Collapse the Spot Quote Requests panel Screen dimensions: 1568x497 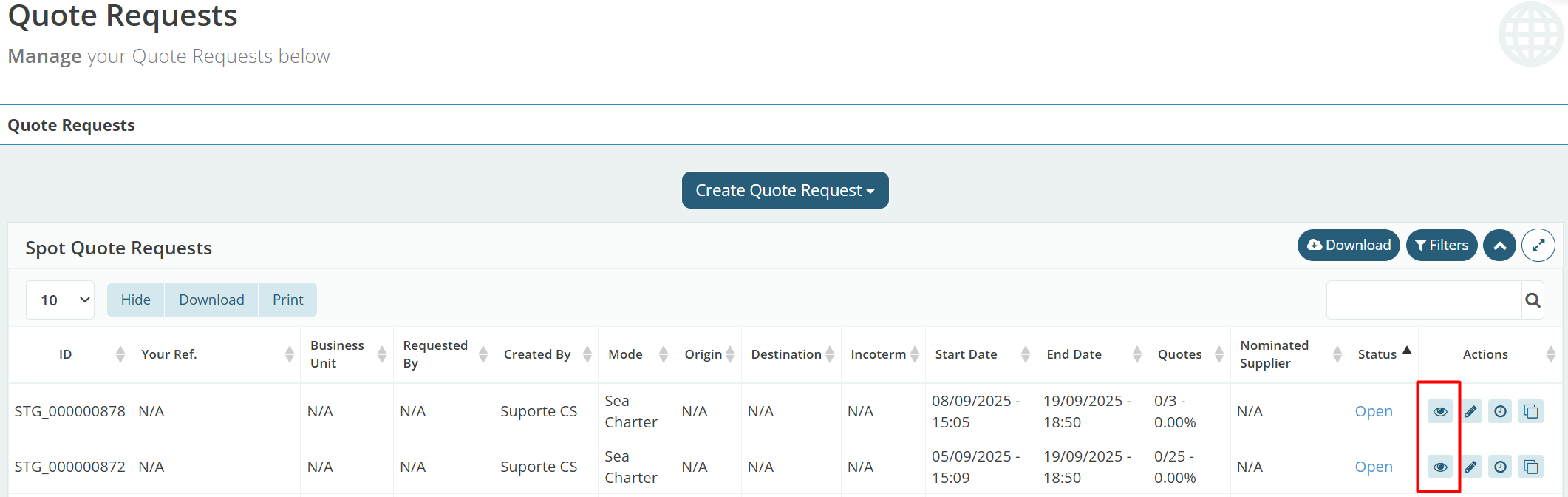click(x=1499, y=246)
